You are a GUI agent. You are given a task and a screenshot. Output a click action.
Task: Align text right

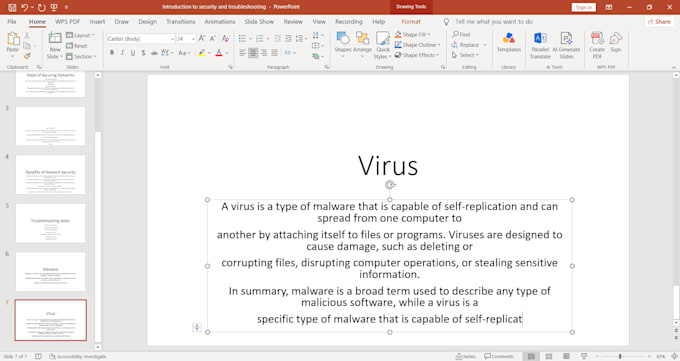(x=264, y=53)
